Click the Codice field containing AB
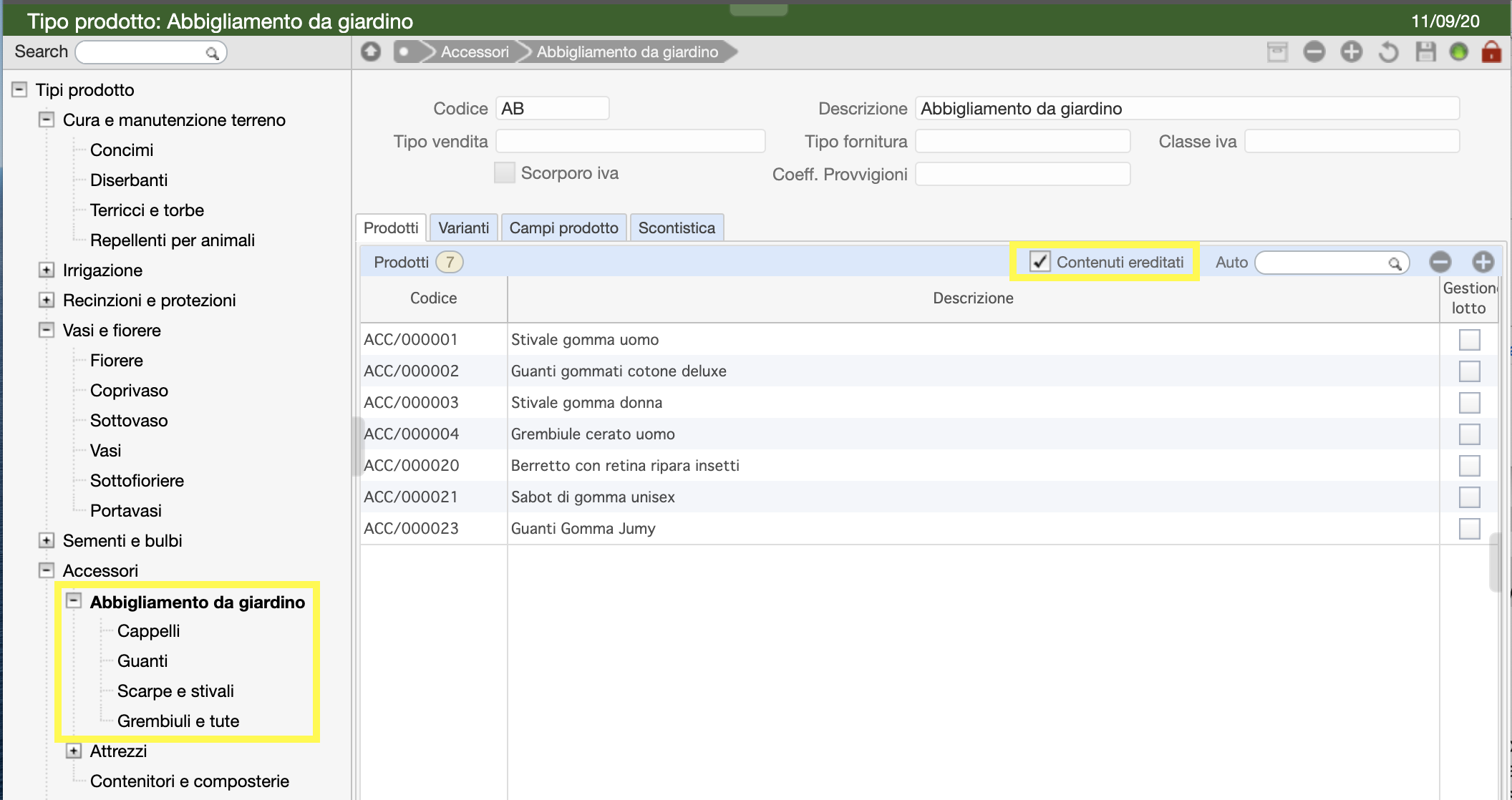The image size is (1512, 800). tap(552, 108)
